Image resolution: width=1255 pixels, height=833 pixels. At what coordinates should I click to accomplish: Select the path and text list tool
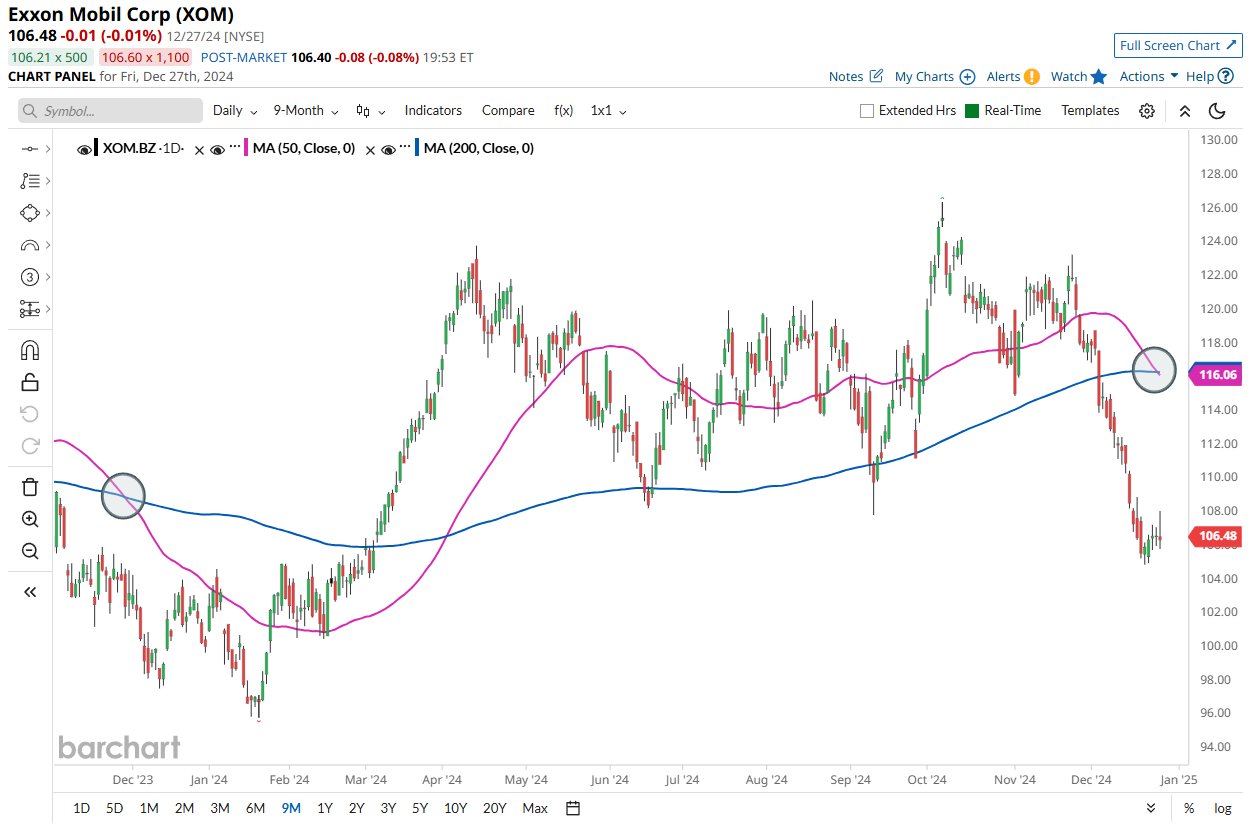pyautogui.click(x=29, y=180)
